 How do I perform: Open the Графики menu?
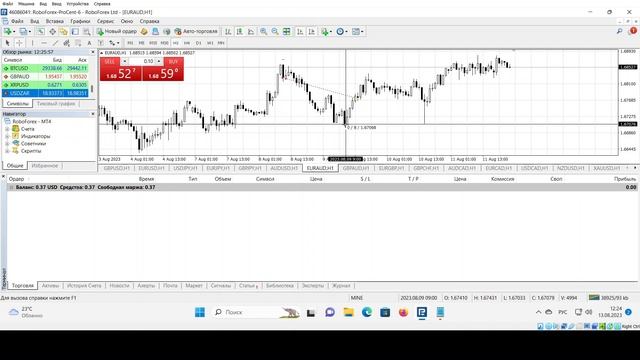coord(80,21)
